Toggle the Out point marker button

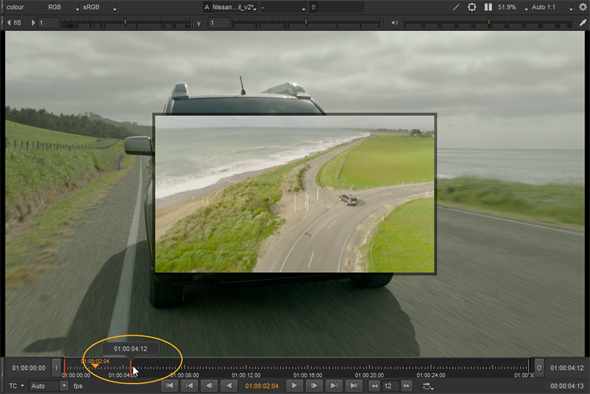539,368
